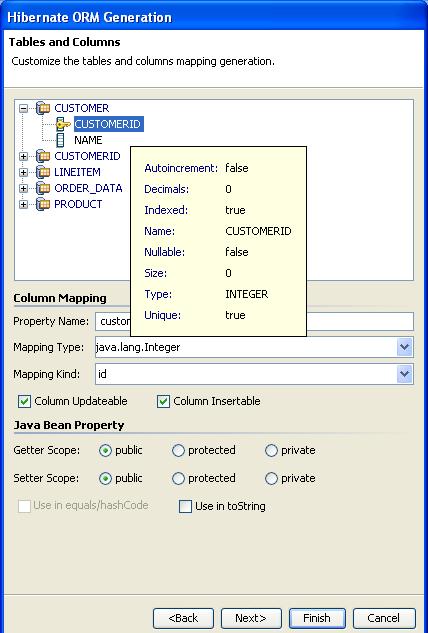
Task: Click the Property Name input field
Action: pos(254,321)
